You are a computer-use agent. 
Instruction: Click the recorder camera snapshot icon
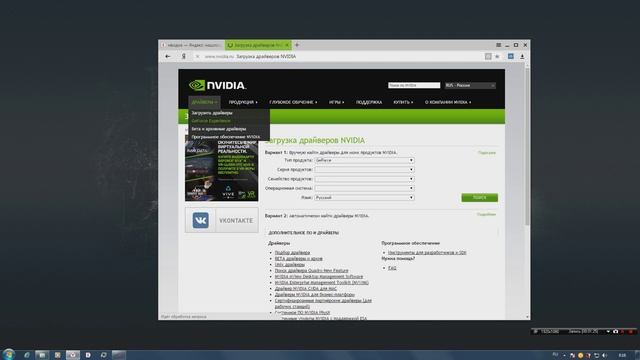[x=616, y=331]
